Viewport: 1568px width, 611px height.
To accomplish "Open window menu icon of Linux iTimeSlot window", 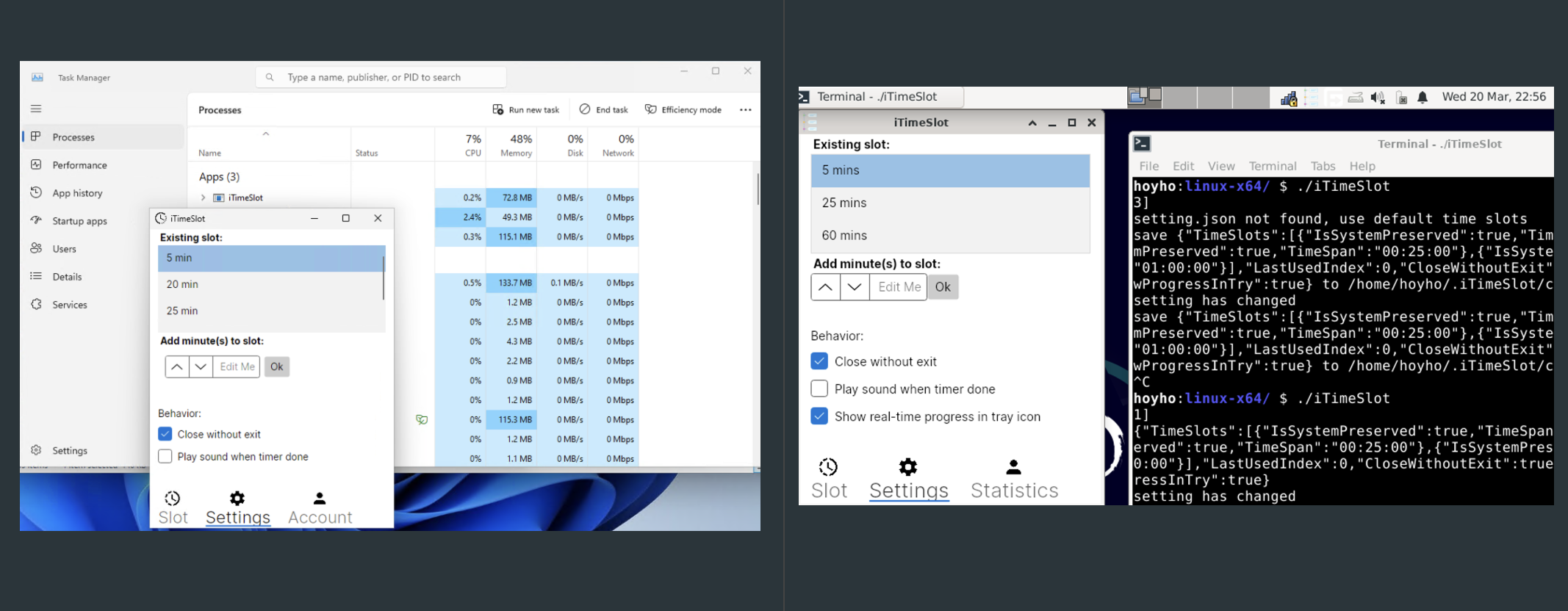I will coord(811,123).
